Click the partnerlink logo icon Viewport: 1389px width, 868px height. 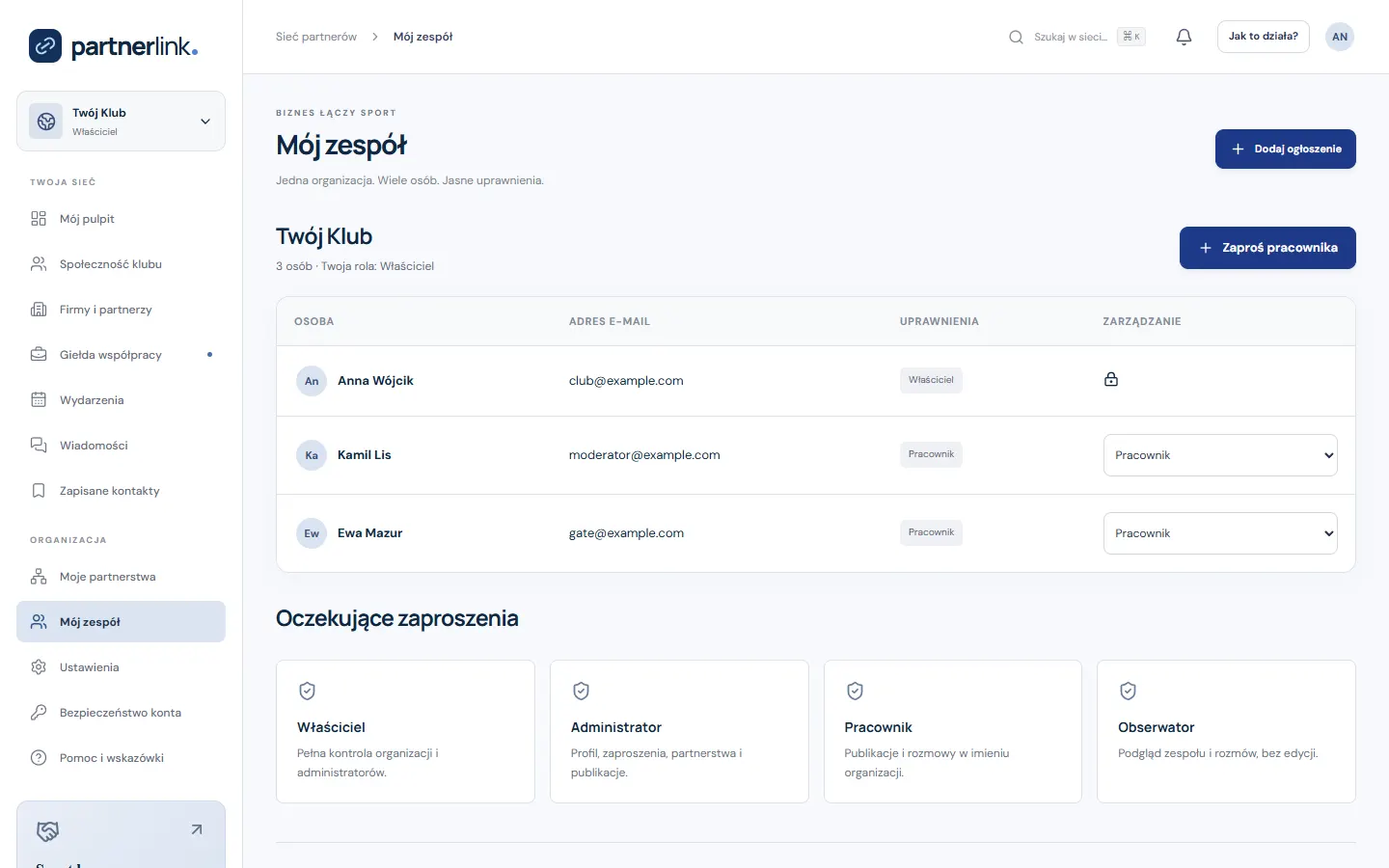45,45
